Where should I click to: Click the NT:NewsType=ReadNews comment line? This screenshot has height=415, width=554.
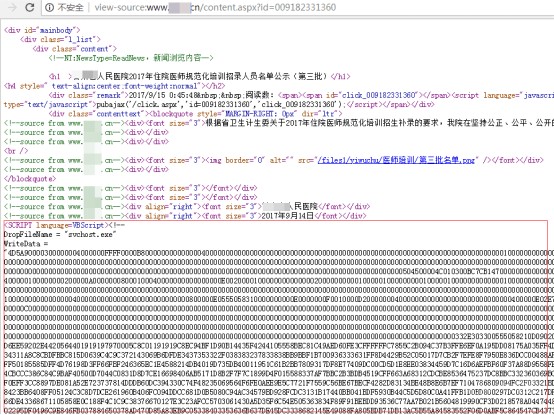point(131,58)
